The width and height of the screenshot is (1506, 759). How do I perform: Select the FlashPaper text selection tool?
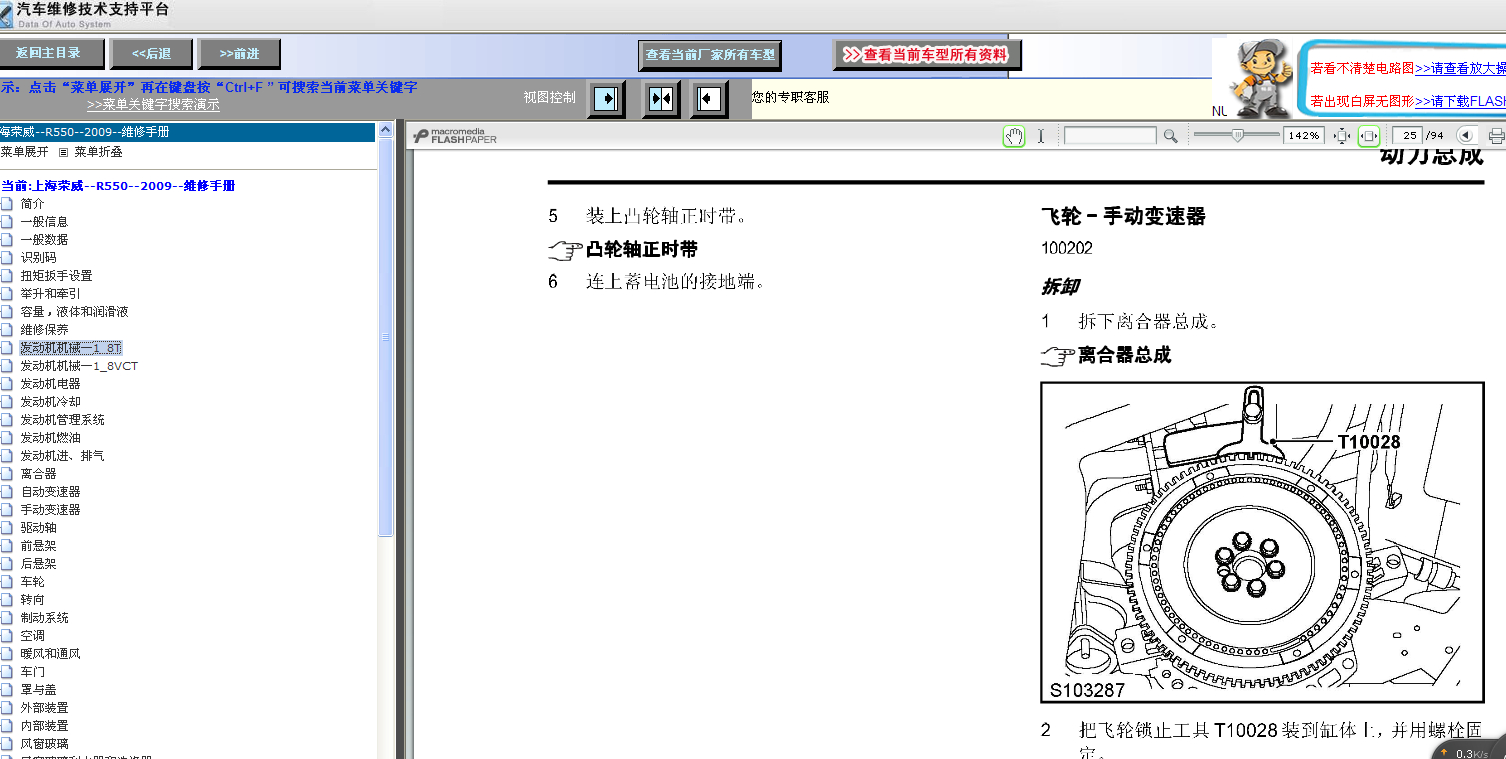point(1040,136)
